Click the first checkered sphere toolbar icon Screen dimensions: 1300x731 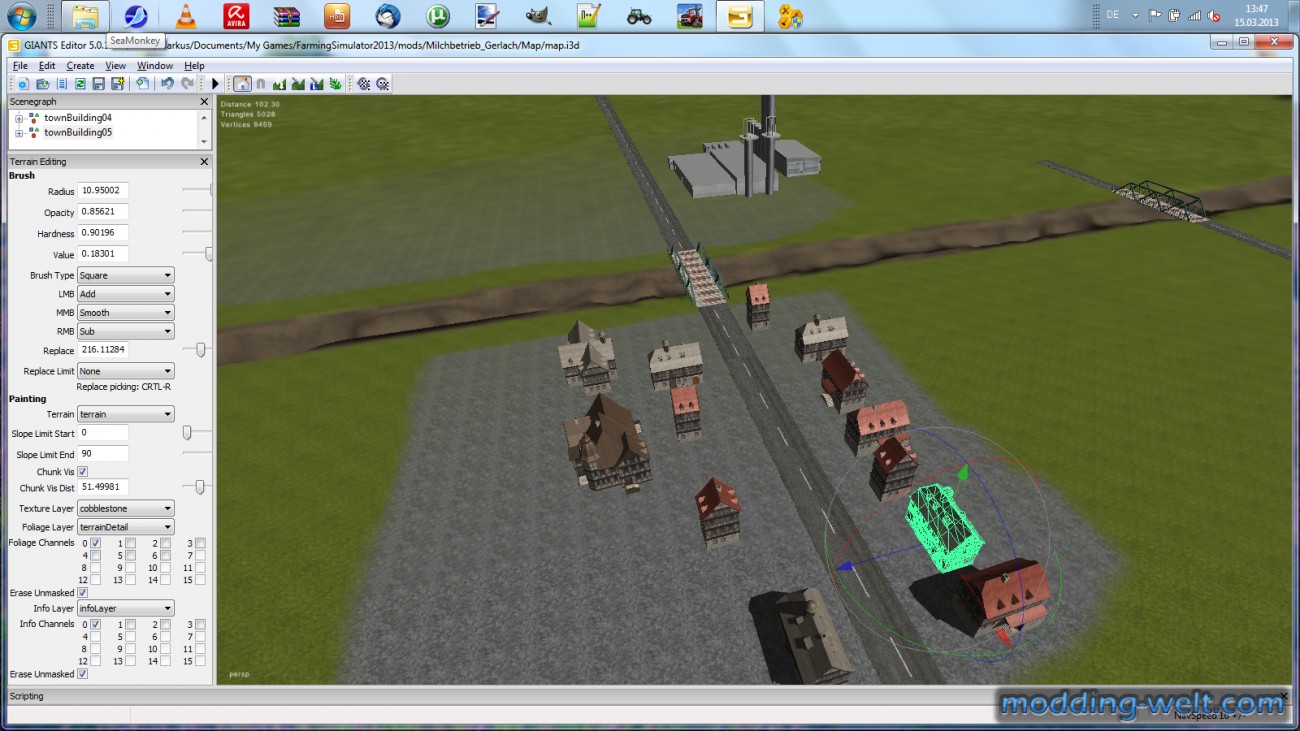click(364, 84)
